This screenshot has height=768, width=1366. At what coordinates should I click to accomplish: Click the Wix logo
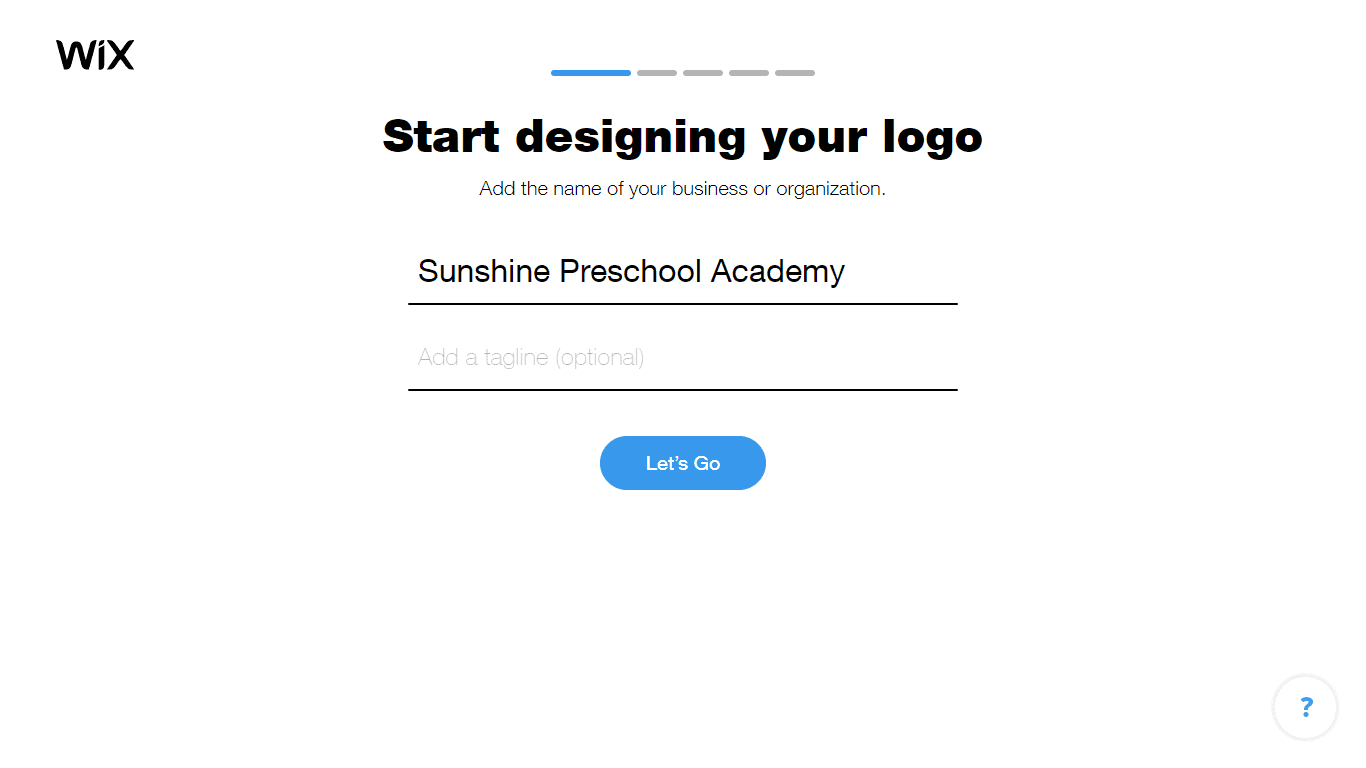point(95,55)
